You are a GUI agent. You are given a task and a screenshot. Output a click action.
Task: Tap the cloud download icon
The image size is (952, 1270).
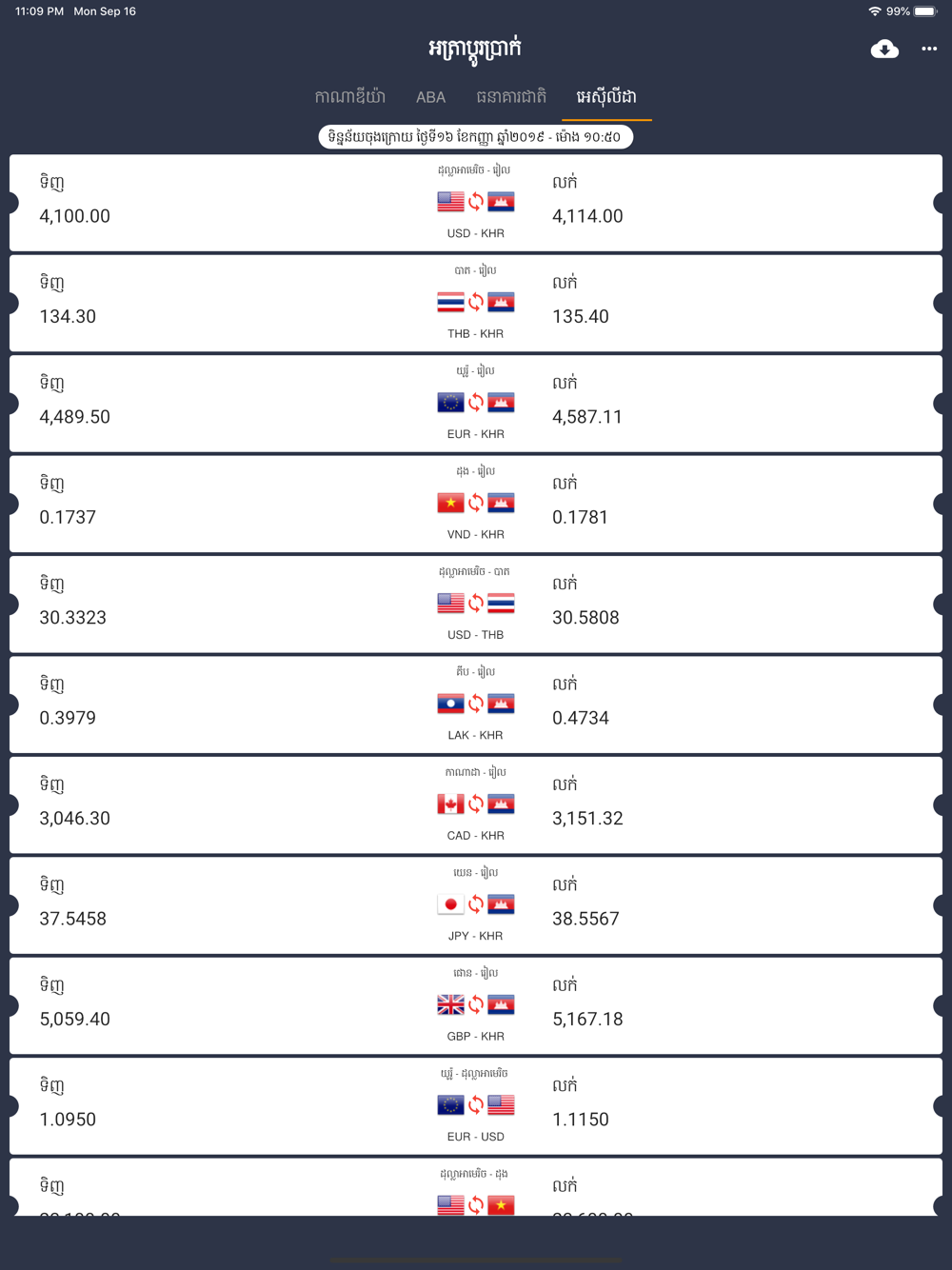pyautogui.click(x=884, y=50)
